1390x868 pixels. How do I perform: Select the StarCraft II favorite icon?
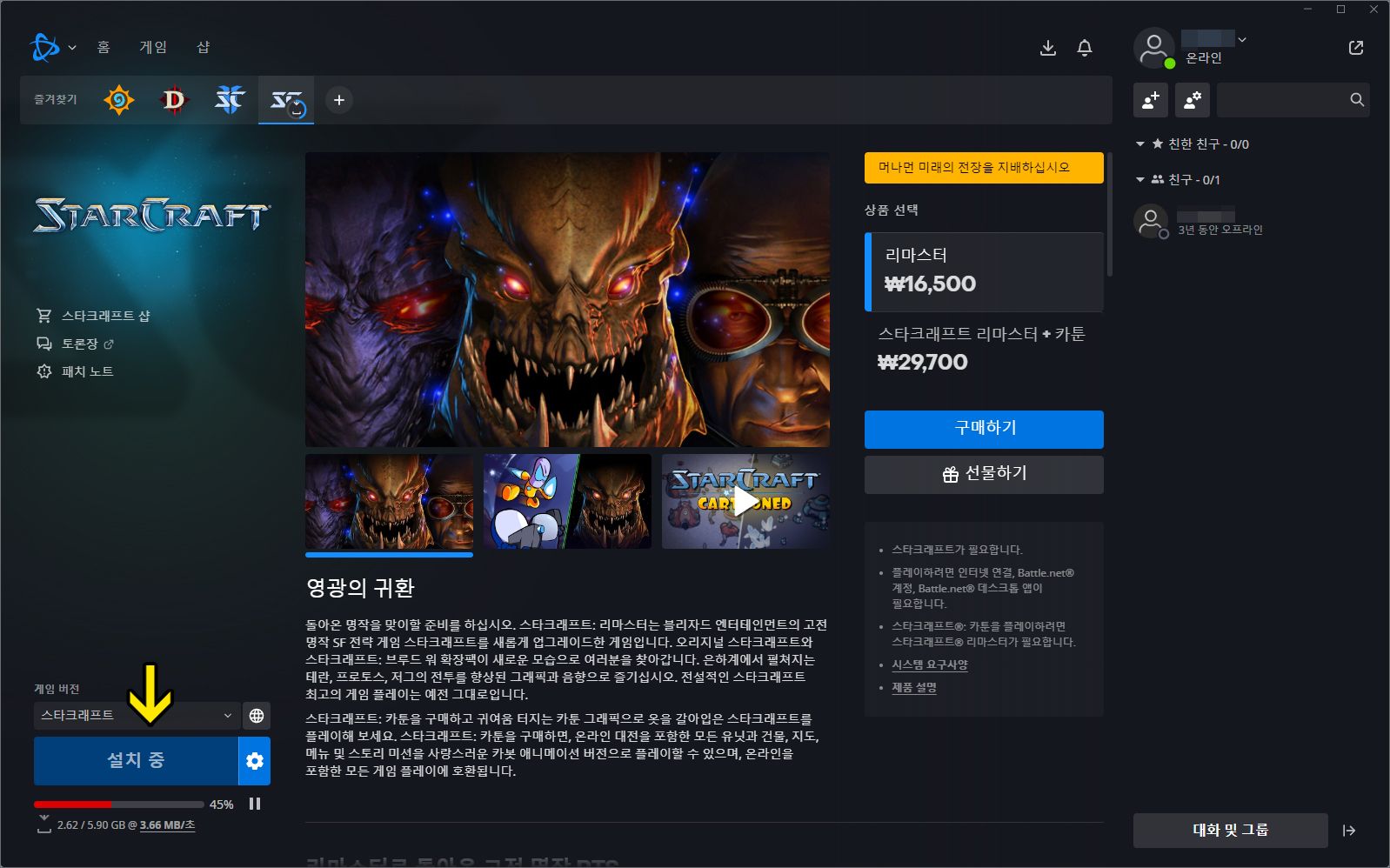click(230, 100)
